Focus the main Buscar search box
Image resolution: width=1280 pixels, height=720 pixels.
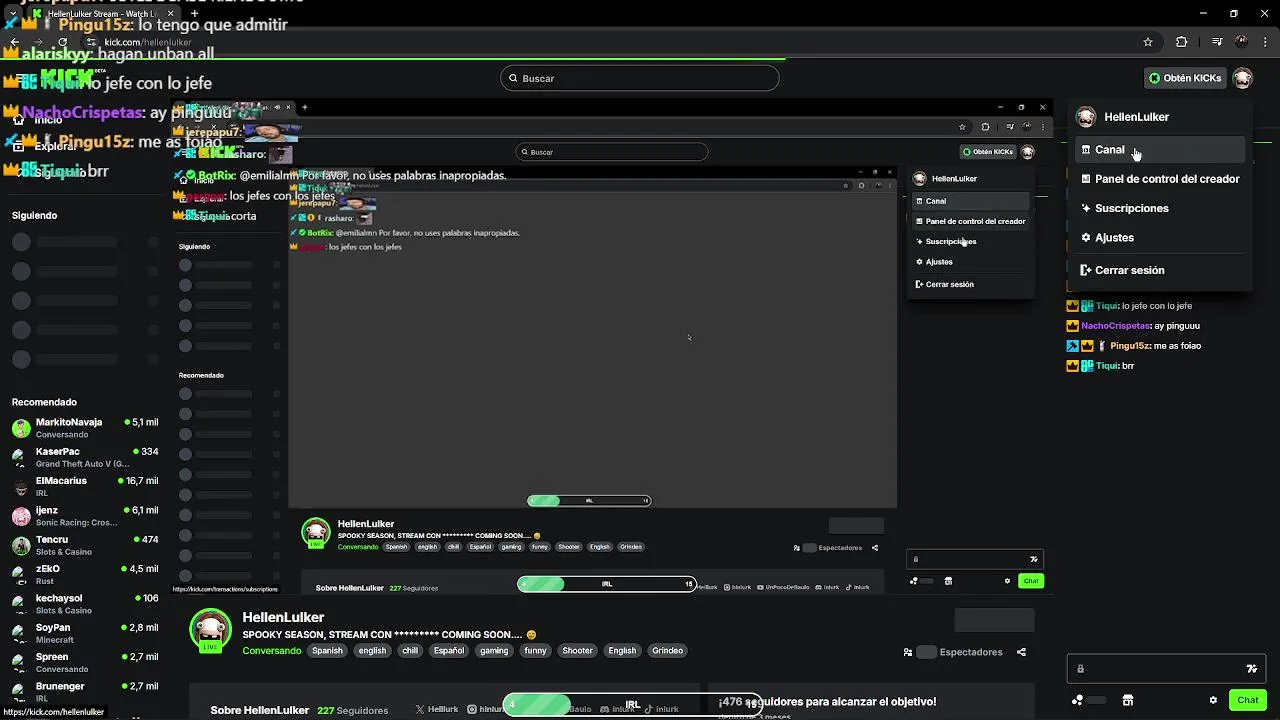(640, 78)
